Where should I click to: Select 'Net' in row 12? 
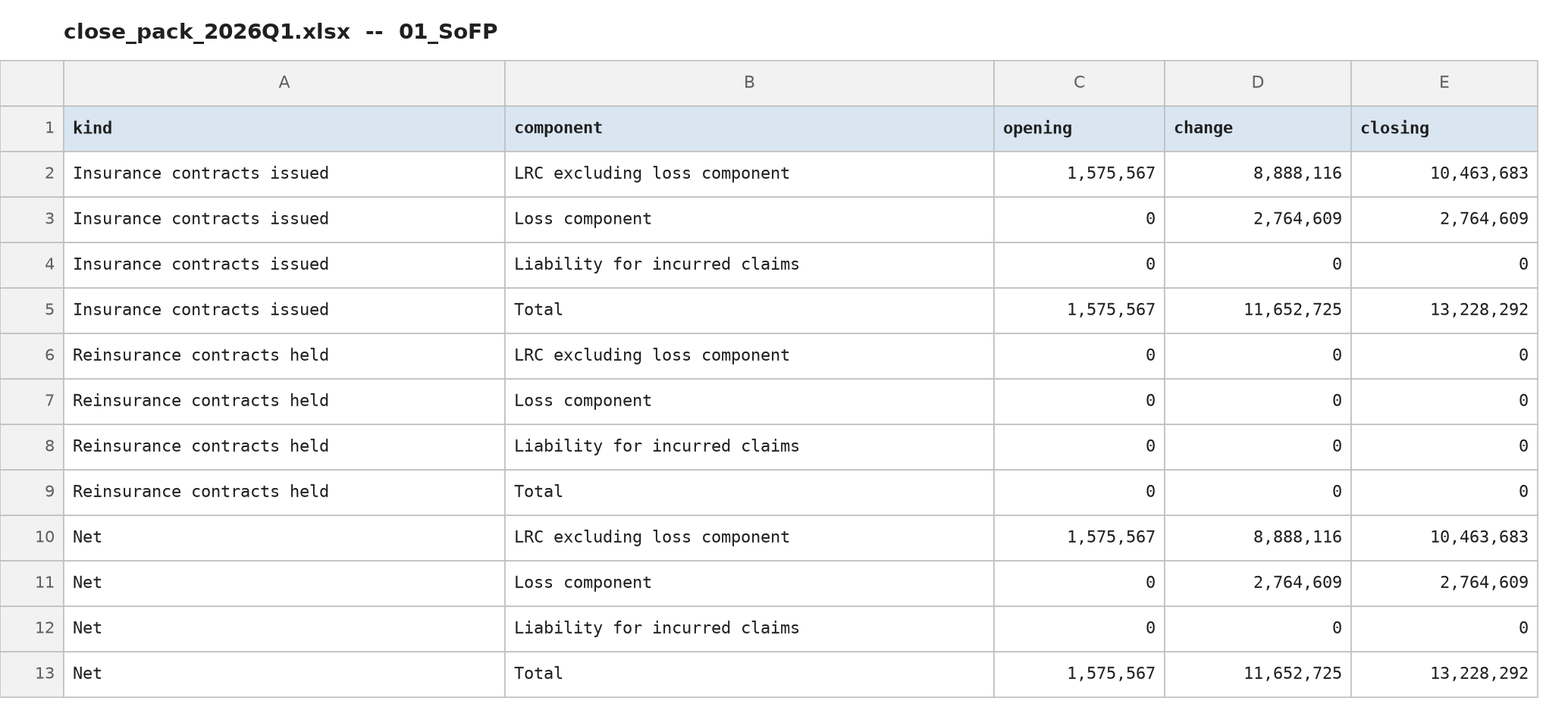(284, 629)
